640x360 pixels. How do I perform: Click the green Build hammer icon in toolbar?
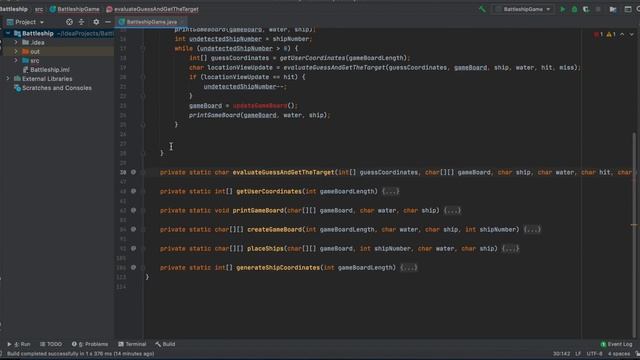482,9
